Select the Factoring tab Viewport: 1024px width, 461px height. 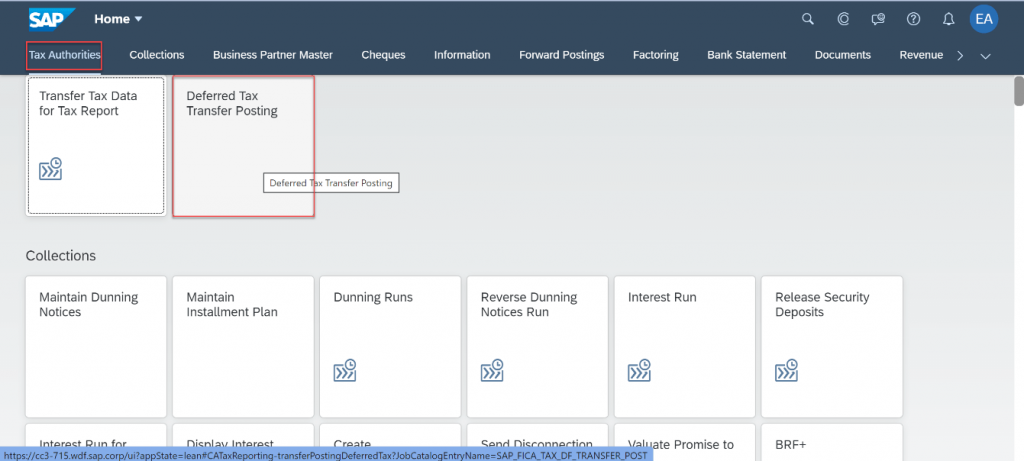click(x=656, y=55)
